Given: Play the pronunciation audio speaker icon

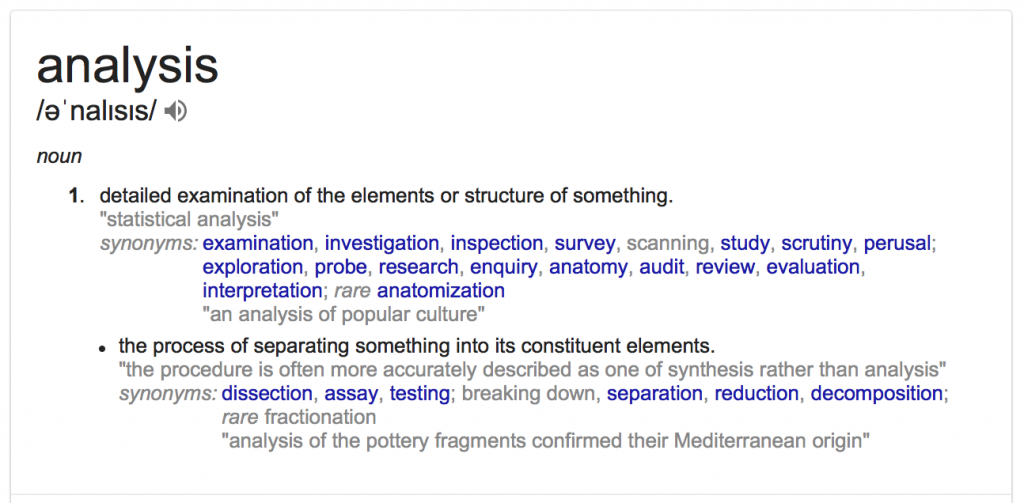Looking at the screenshot, I should tap(176, 112).
